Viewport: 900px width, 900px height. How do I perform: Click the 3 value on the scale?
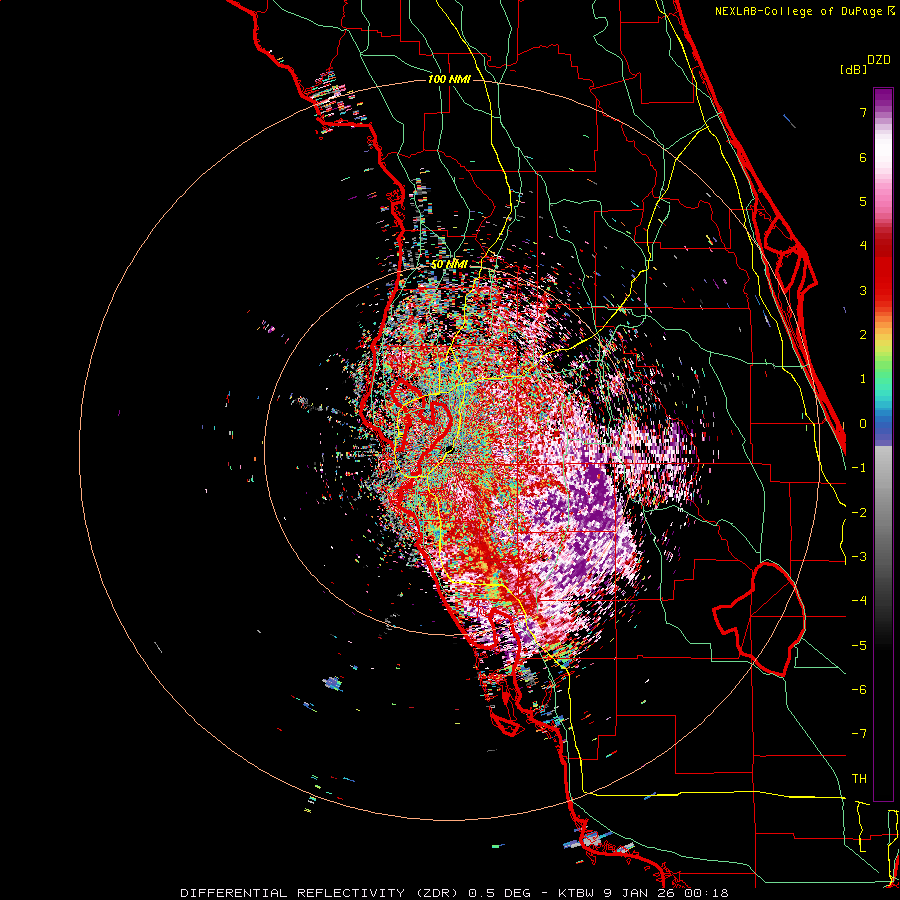(x=863, y=290)
